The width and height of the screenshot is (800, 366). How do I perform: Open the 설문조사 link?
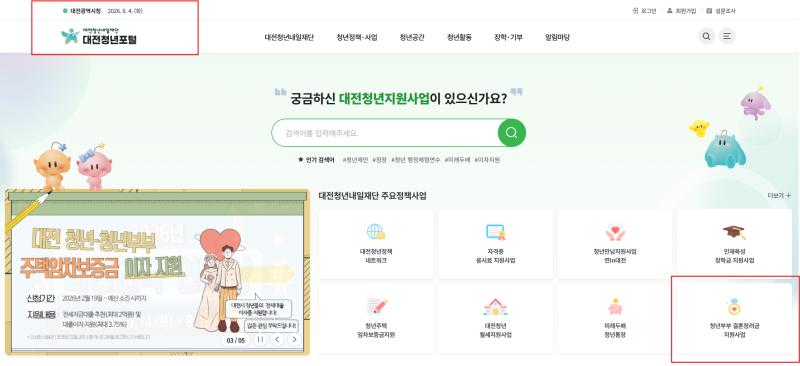pyautogui.click(x=721, y=11)
